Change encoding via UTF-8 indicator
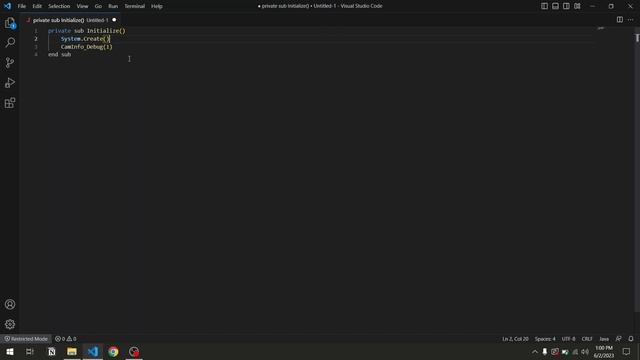 569,339
